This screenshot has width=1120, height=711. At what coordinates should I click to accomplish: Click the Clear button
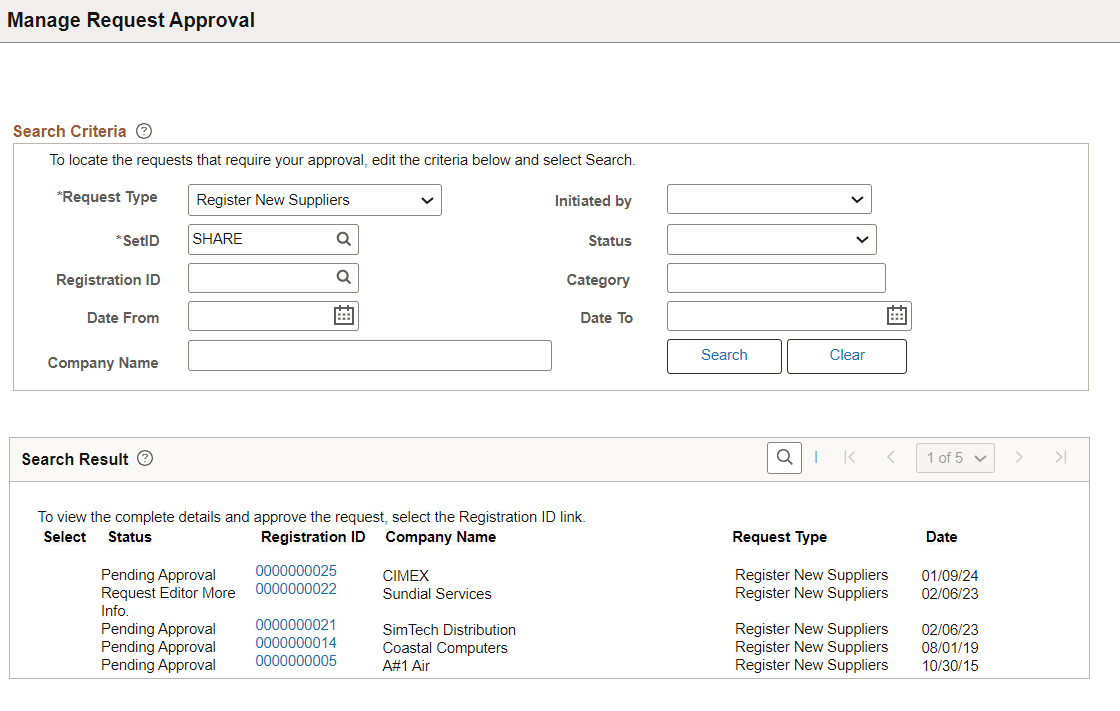tap(846, 355)
